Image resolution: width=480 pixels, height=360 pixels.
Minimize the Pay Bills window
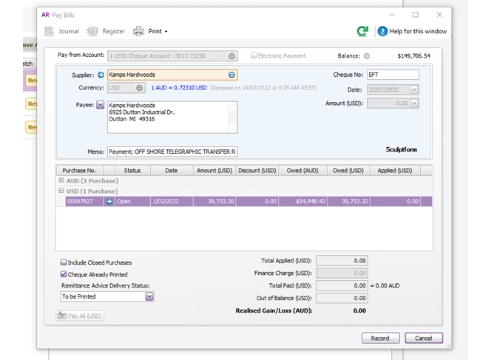coord(392,15)
